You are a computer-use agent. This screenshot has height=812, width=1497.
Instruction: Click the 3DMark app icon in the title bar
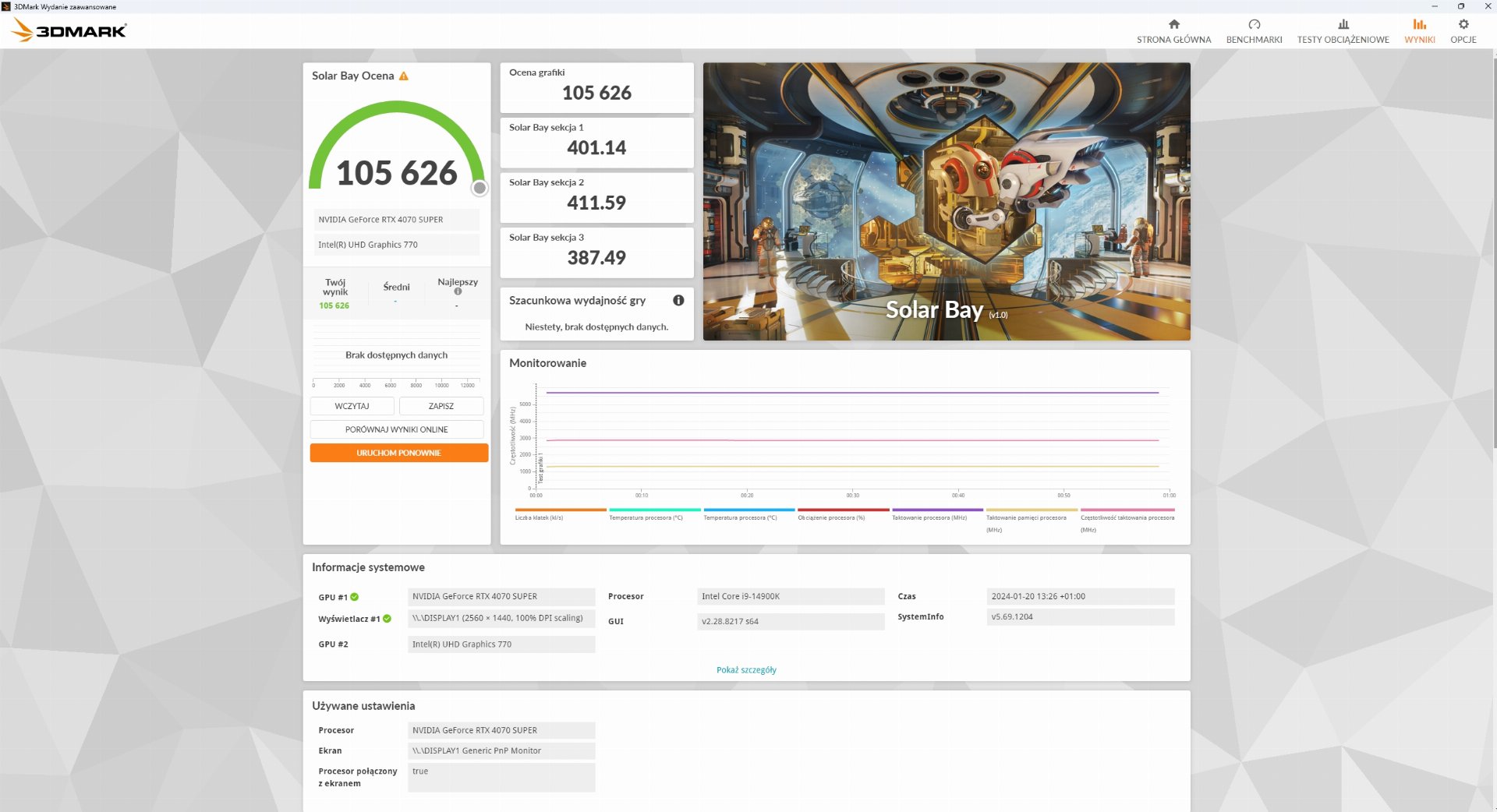coord(6,6)
